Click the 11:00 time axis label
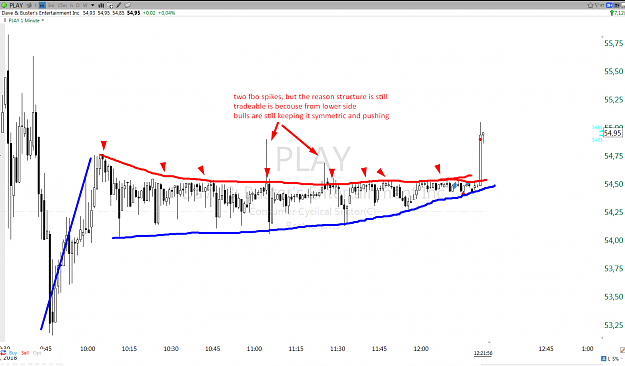Screen dimensions: 625x366 [x=254, y=348]
